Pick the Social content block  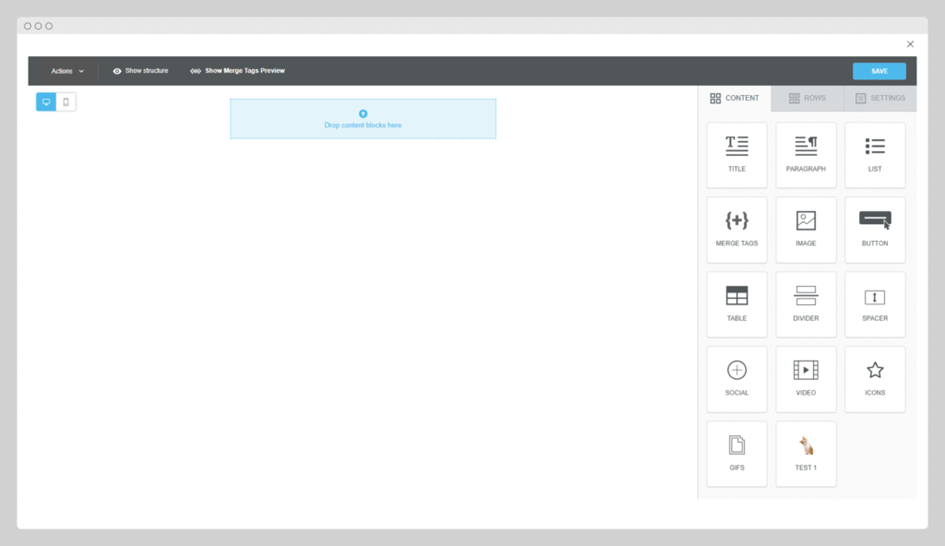click(x=736, y=379)
